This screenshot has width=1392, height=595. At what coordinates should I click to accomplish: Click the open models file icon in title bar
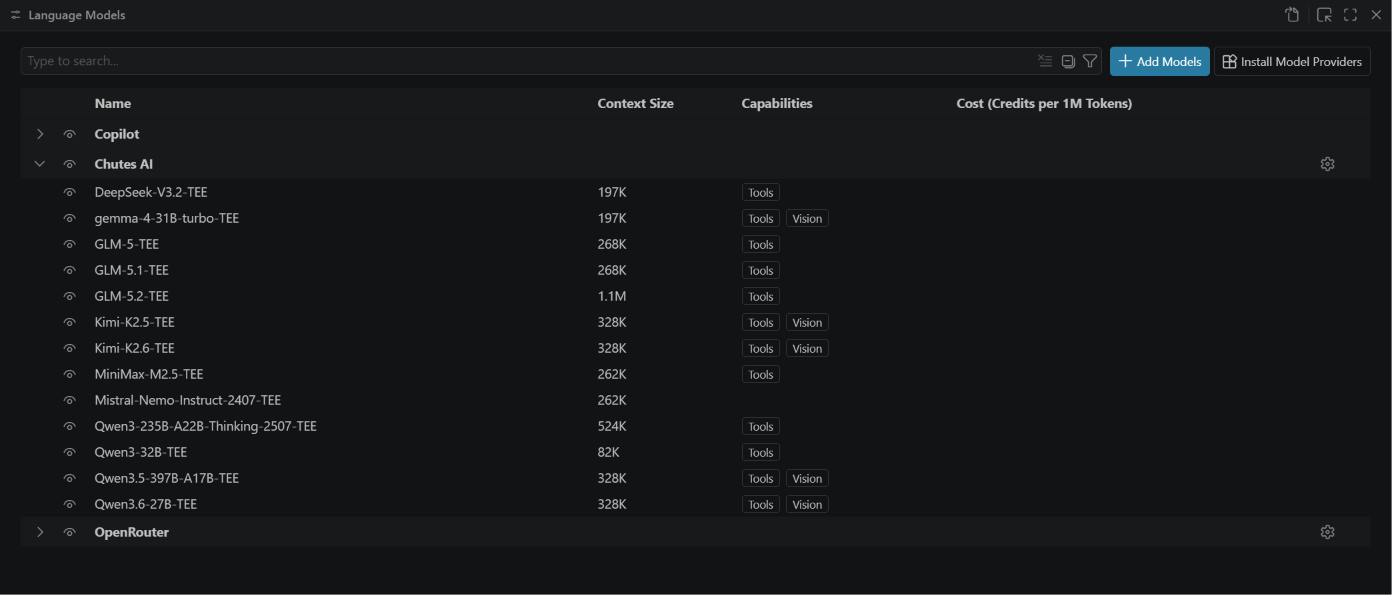(1292, 15)
